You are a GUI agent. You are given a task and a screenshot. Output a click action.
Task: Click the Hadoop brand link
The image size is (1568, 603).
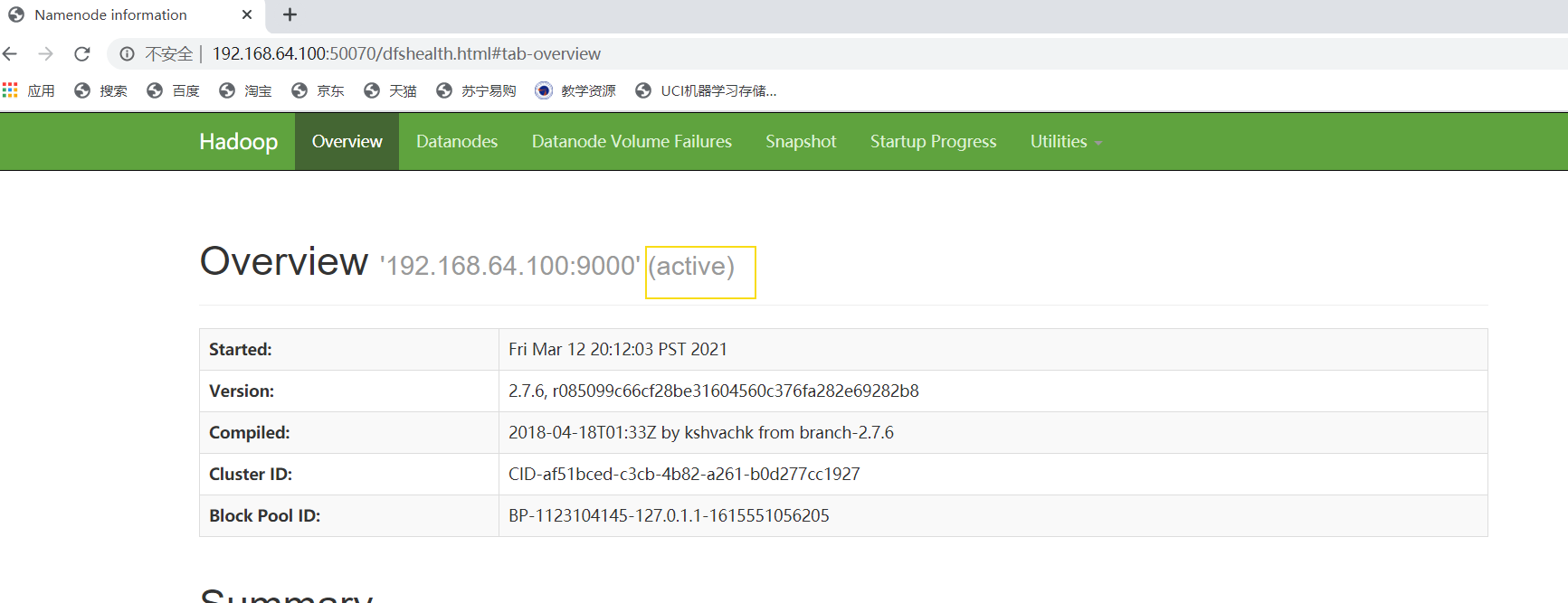239,142
